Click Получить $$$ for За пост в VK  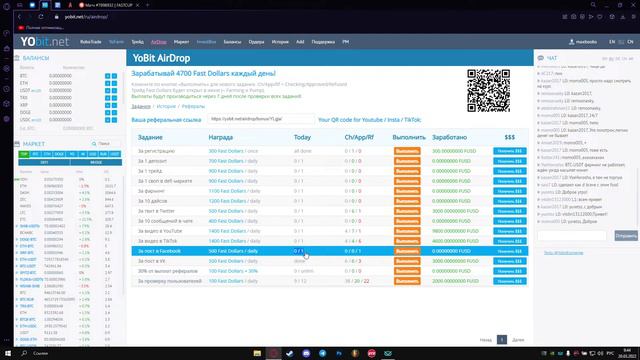(x=510, y=261)
